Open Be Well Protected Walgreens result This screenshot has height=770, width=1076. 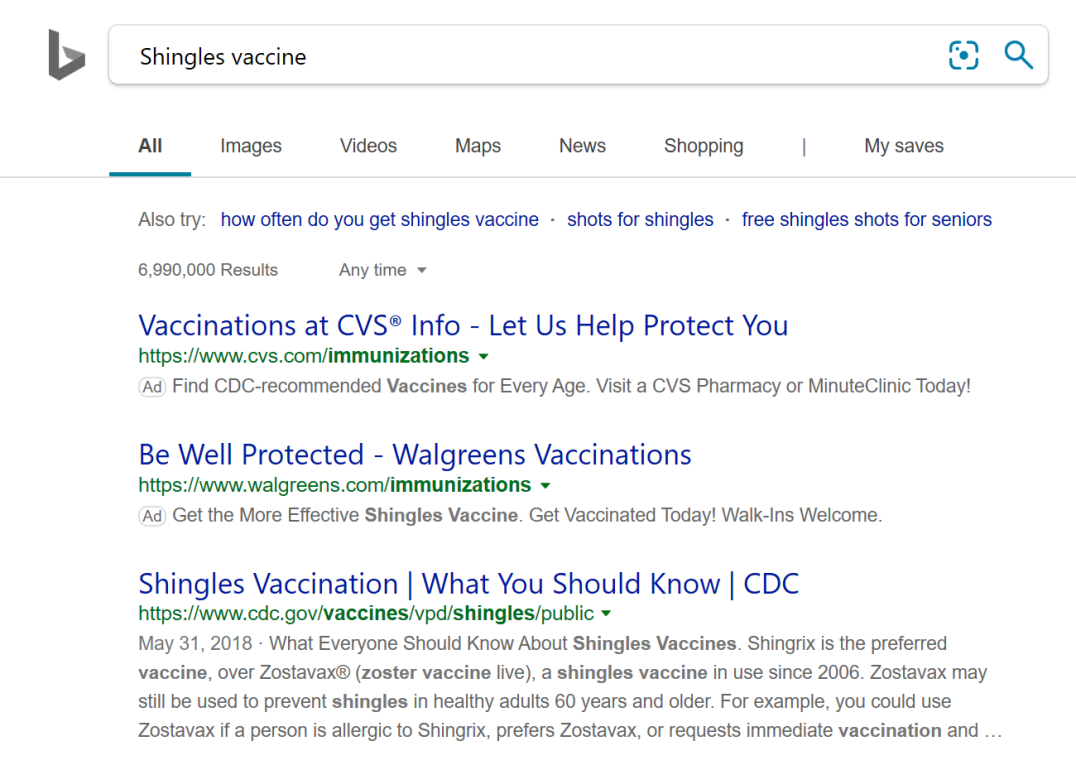coord(414,454)
